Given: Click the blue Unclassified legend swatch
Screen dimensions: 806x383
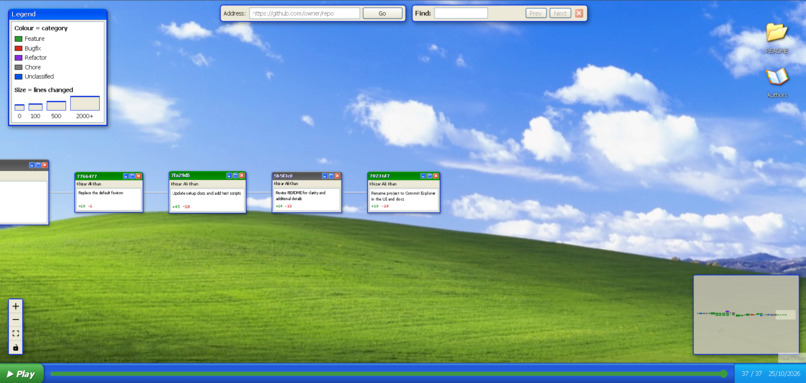Looking at the screenshot, I should pyautogui.click(x=19, y=77).
